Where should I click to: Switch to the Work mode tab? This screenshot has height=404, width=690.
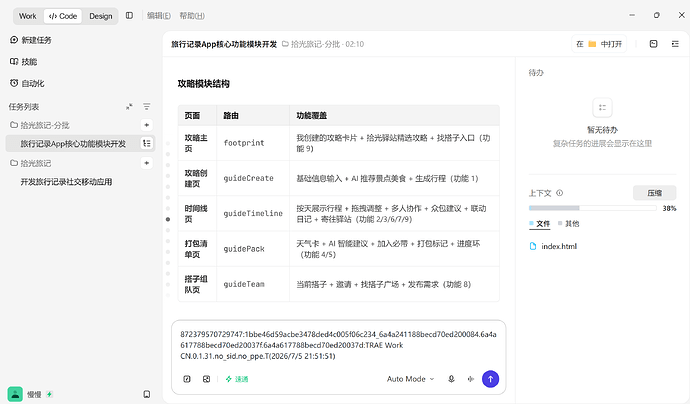coord(27,16)
